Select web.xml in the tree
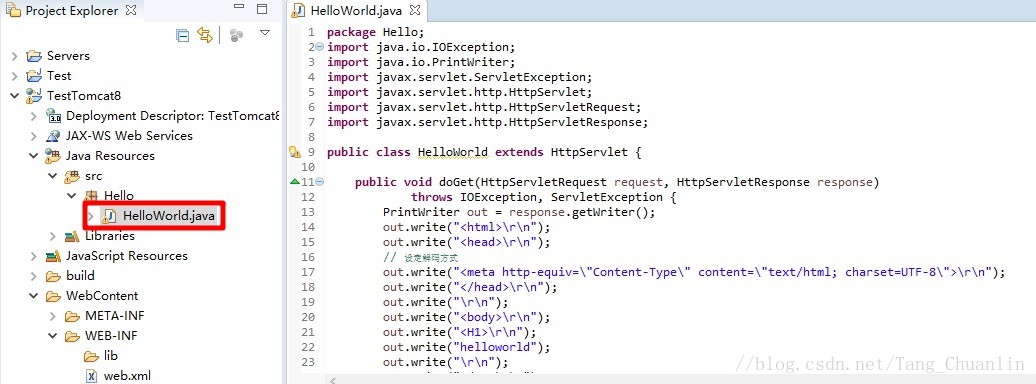1036x384 pixels. 128,376
